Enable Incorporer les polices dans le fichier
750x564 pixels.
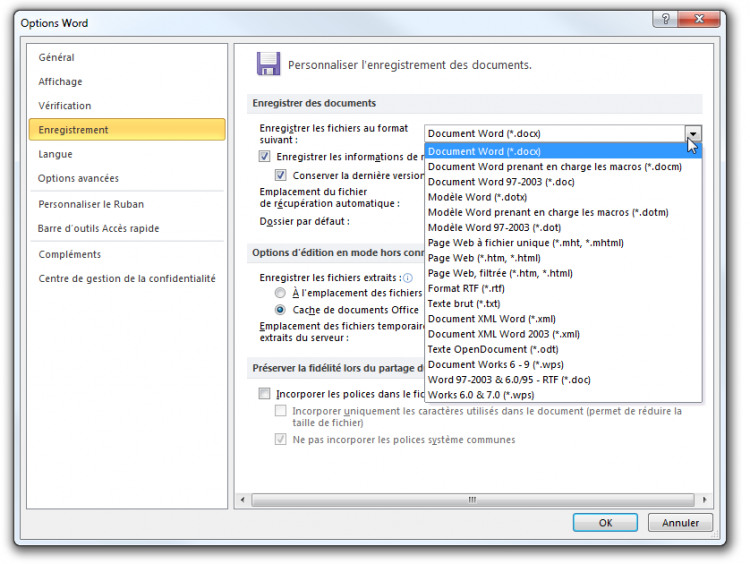pos(264,393)
